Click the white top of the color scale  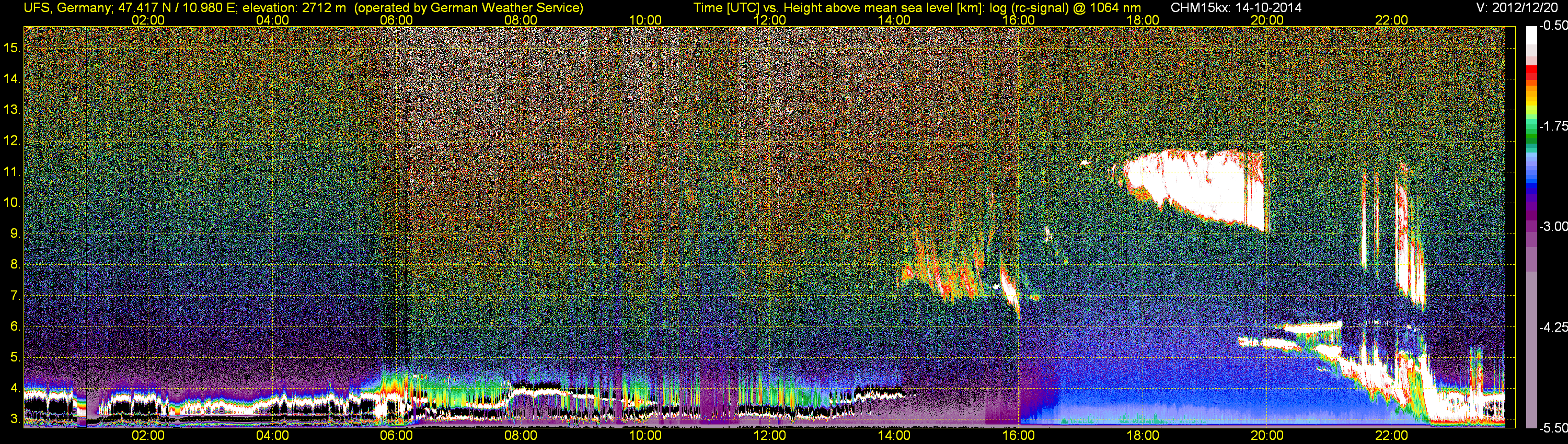(x=1531, y=37)
